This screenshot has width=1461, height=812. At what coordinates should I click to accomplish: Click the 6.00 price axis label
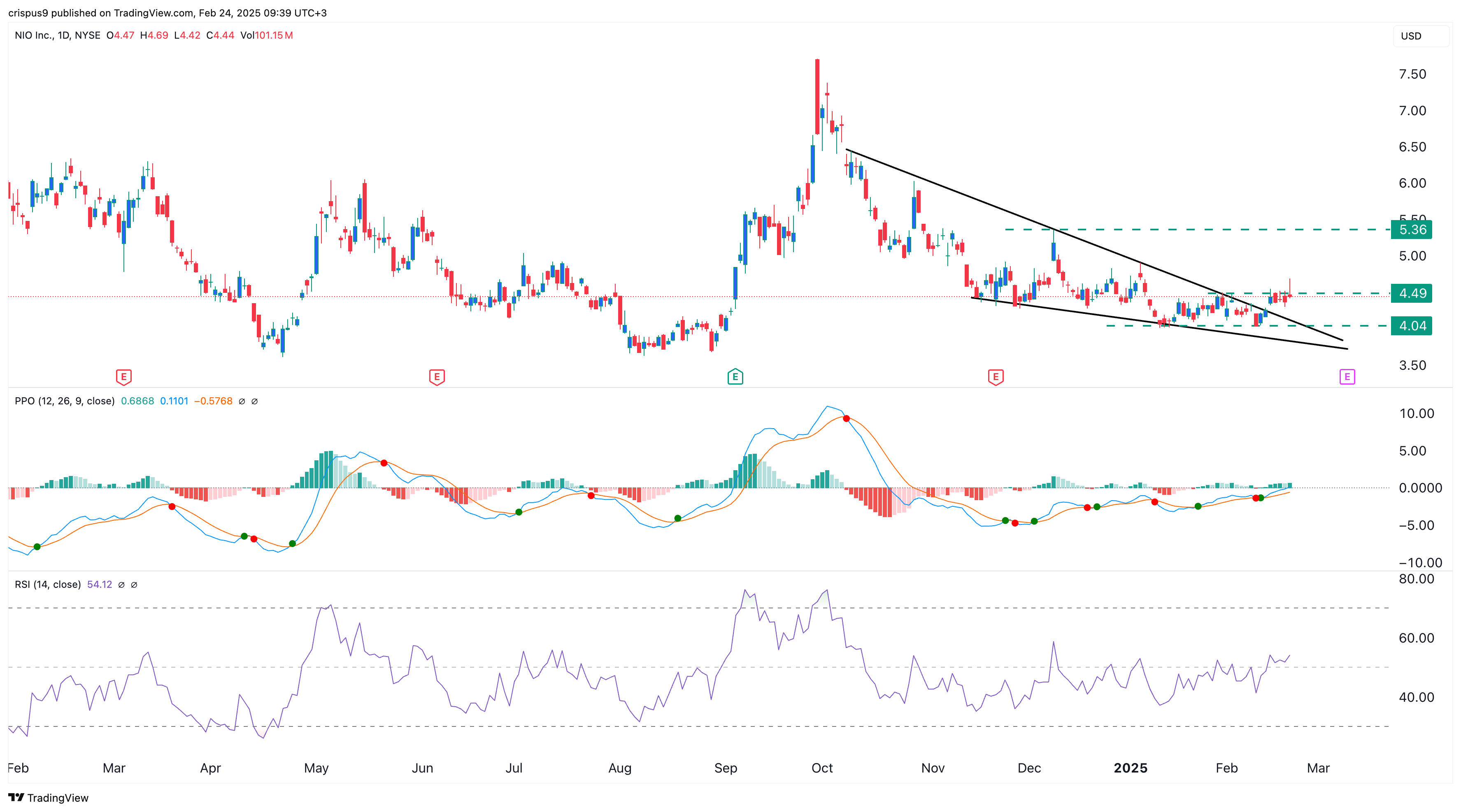[x=1412, y=183]
